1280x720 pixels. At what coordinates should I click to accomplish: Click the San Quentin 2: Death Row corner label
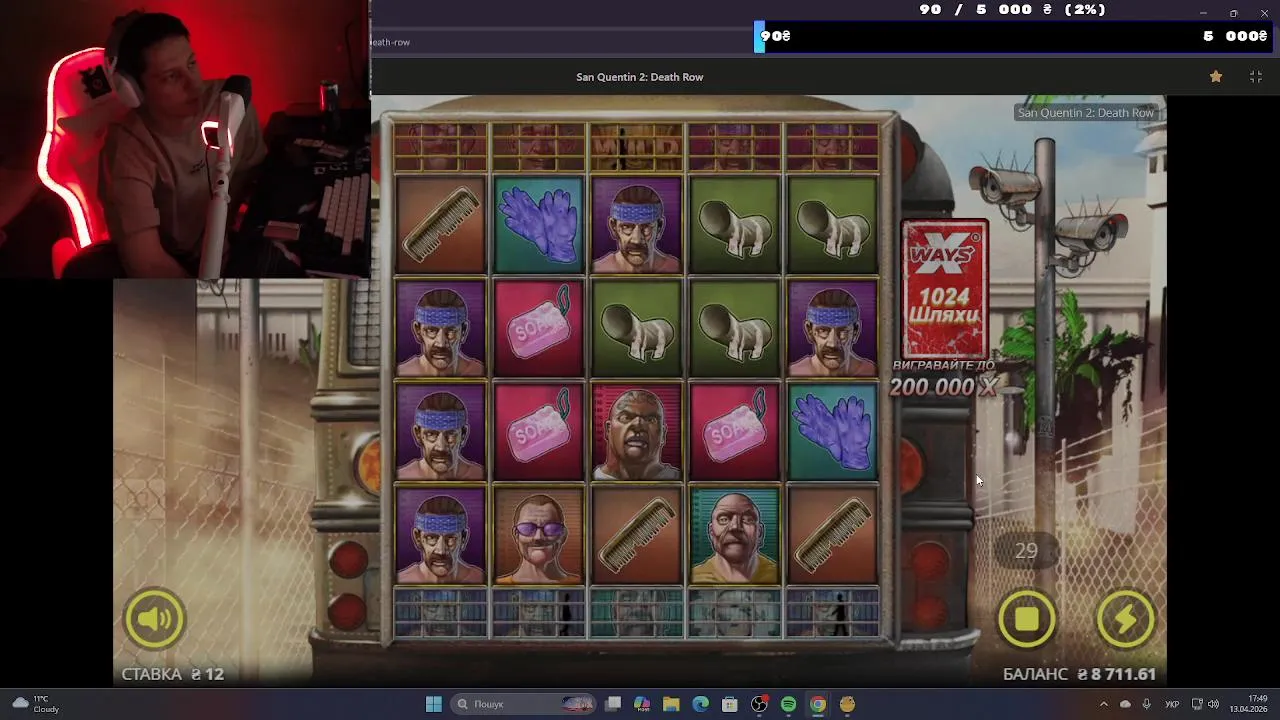point(1086,113)
